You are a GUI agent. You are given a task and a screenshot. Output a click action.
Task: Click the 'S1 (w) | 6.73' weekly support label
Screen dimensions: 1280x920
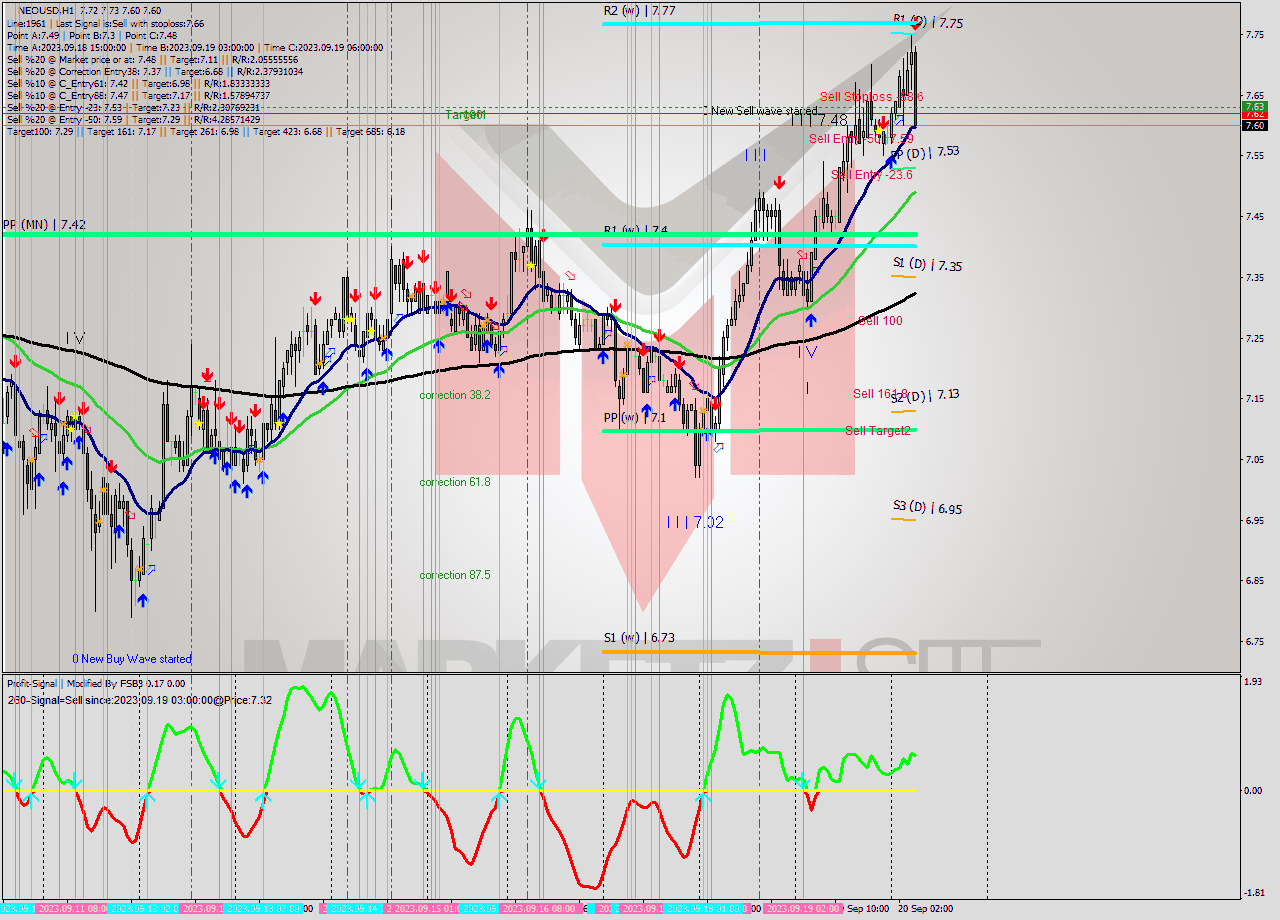tap(639, 637)
